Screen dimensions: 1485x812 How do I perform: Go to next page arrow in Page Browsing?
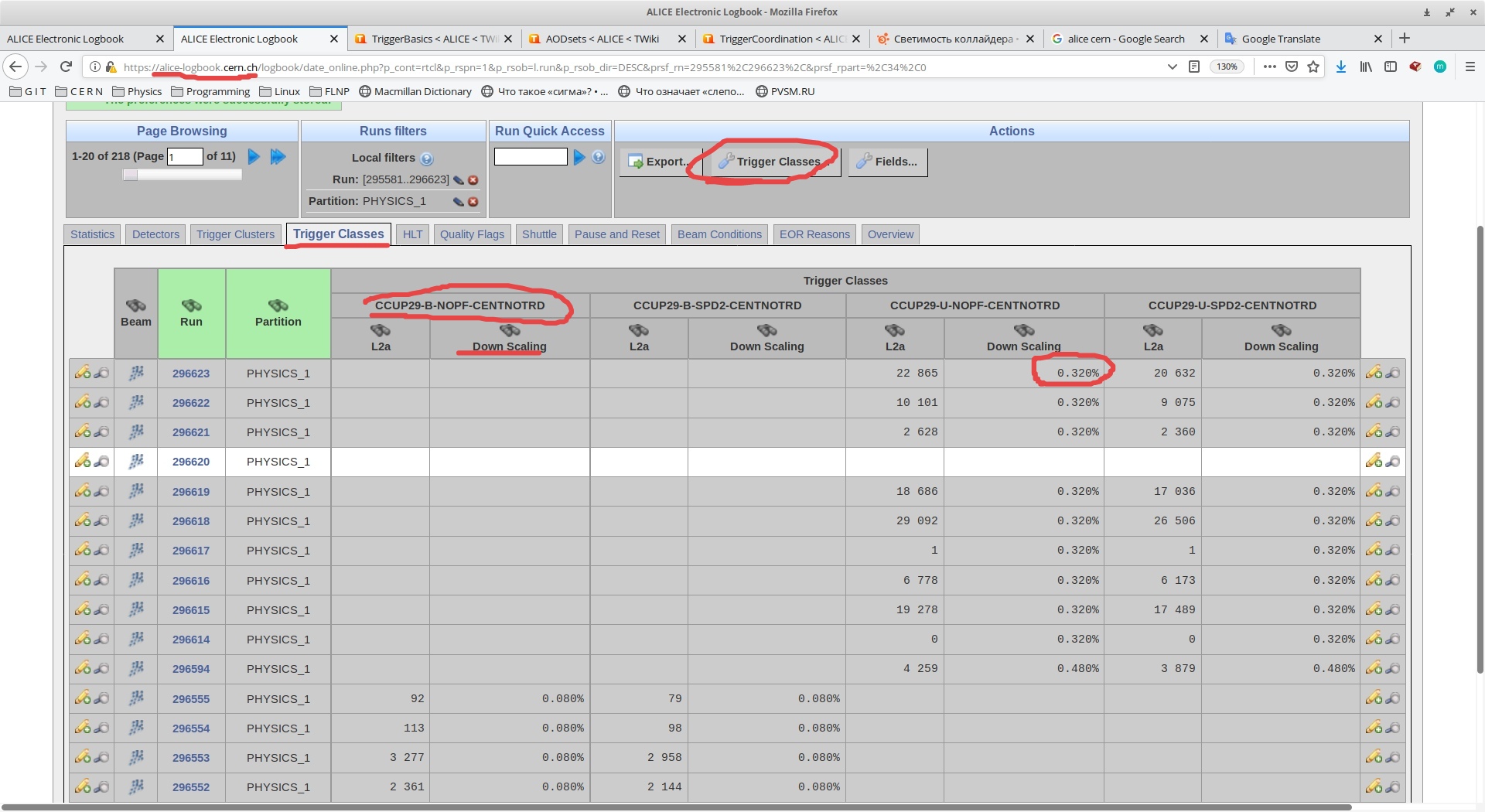(x=254, y=157)
